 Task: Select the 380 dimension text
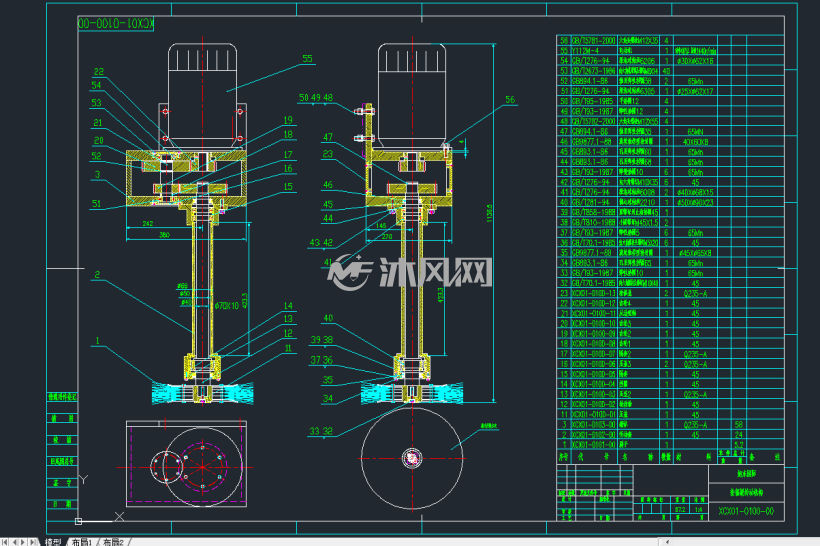pyautogui.click(x=164, y=235)
